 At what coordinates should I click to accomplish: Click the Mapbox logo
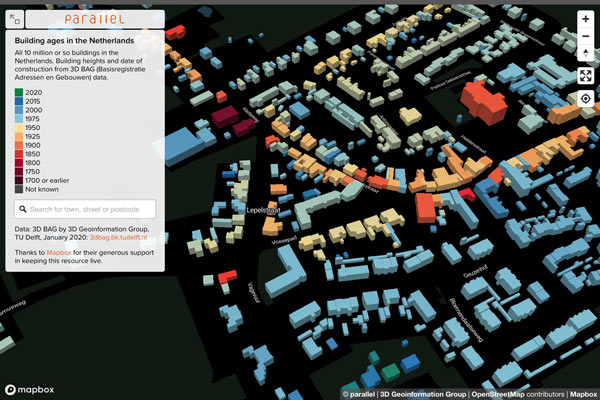point(29,389)
